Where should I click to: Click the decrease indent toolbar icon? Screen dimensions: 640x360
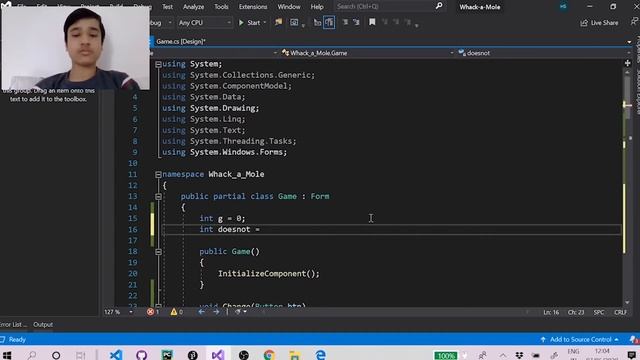click(x=345, y=22)
